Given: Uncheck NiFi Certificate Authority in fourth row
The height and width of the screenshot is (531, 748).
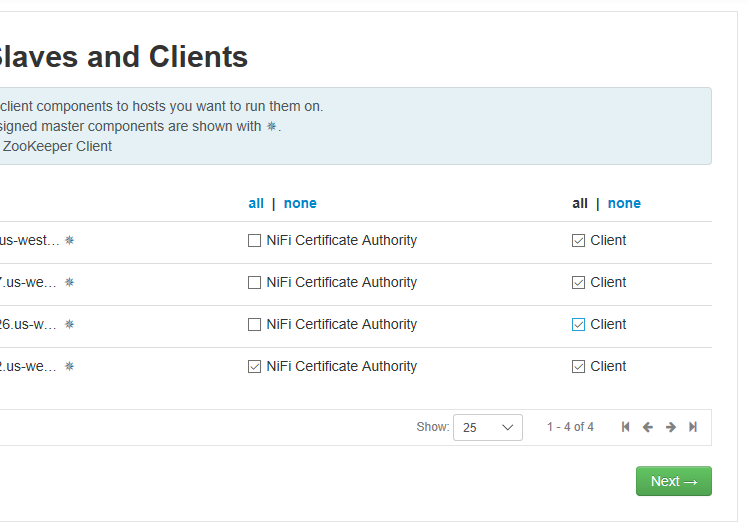Looking at the screenshot, I should point(255,367).
